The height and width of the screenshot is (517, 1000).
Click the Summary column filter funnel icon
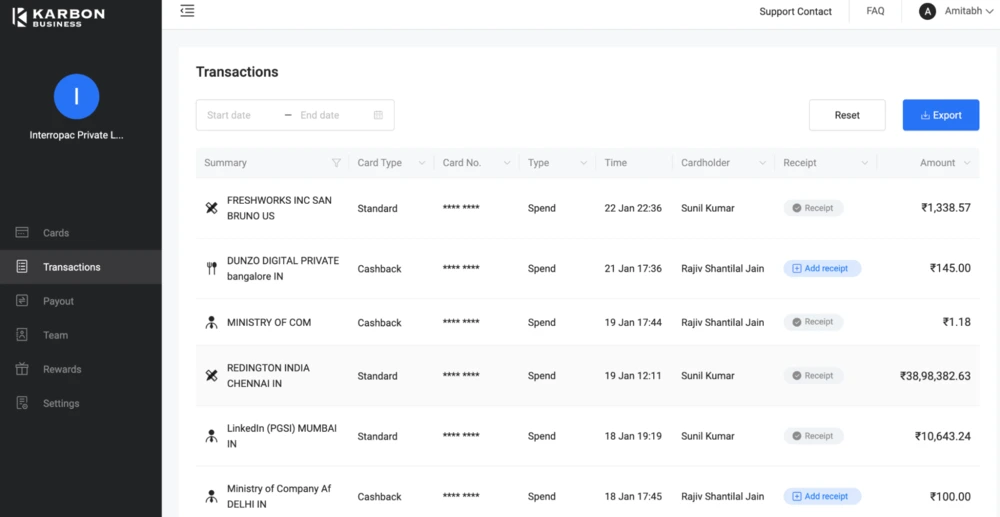coord(336,163)
